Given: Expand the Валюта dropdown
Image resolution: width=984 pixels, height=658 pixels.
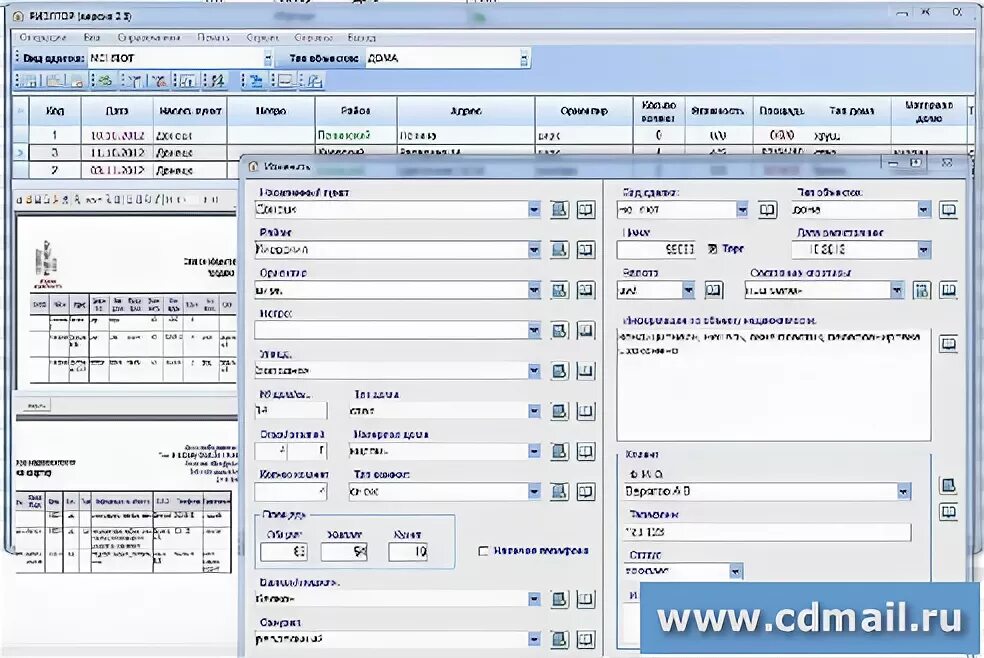Looking at the screenshot, I should [x=688, y=290].
